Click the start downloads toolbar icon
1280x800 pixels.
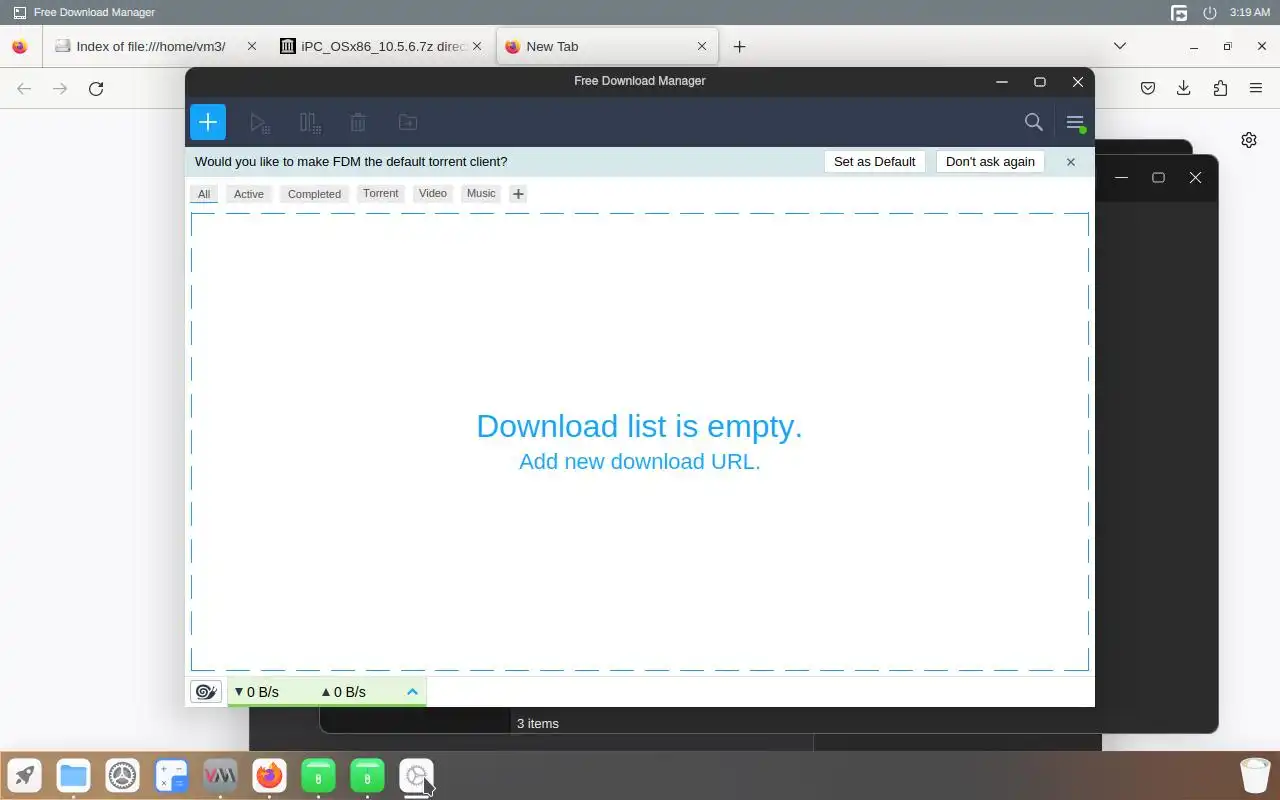tap(259, 123)
